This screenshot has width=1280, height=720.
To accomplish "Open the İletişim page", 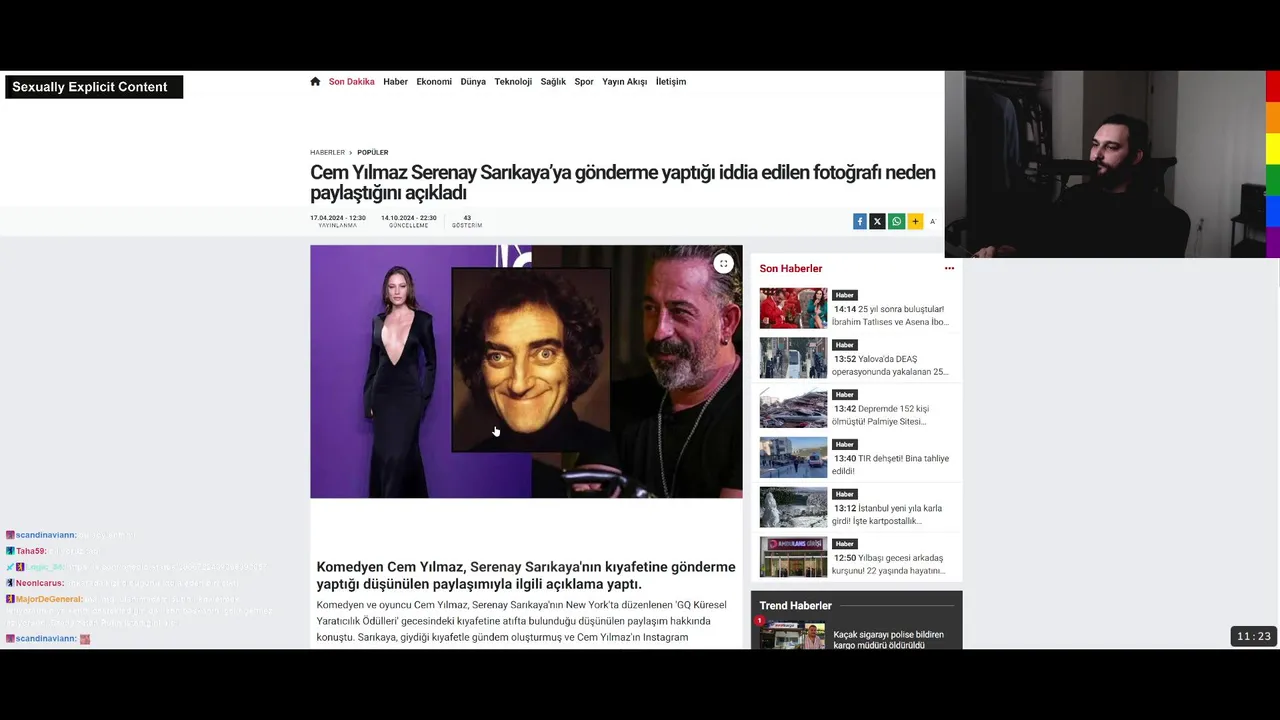I will pyautogui.click(x=671, y=82).
